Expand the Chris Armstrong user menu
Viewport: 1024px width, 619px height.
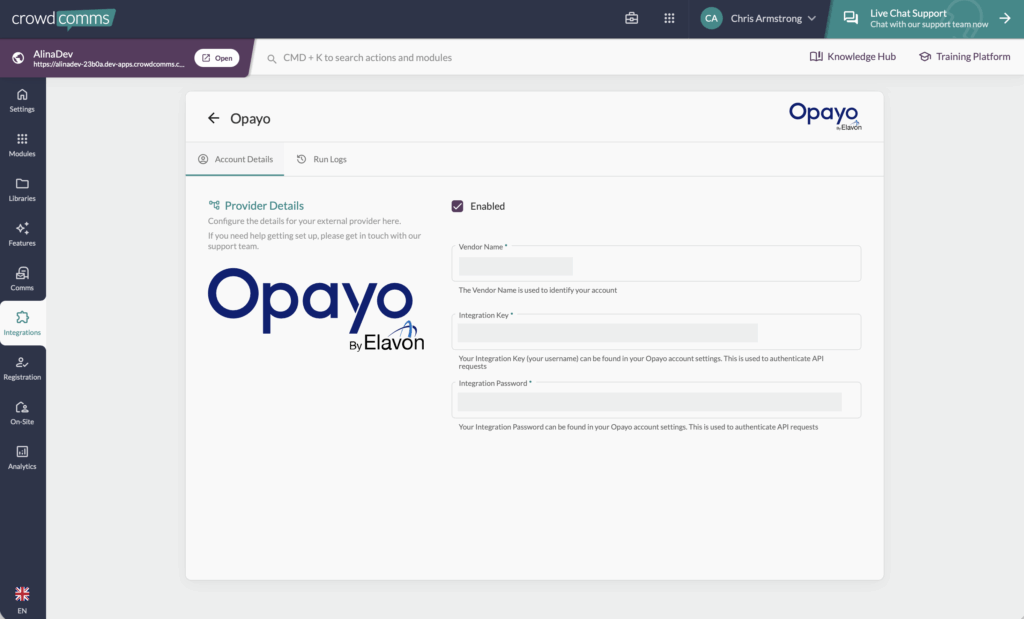click(760, 18)
